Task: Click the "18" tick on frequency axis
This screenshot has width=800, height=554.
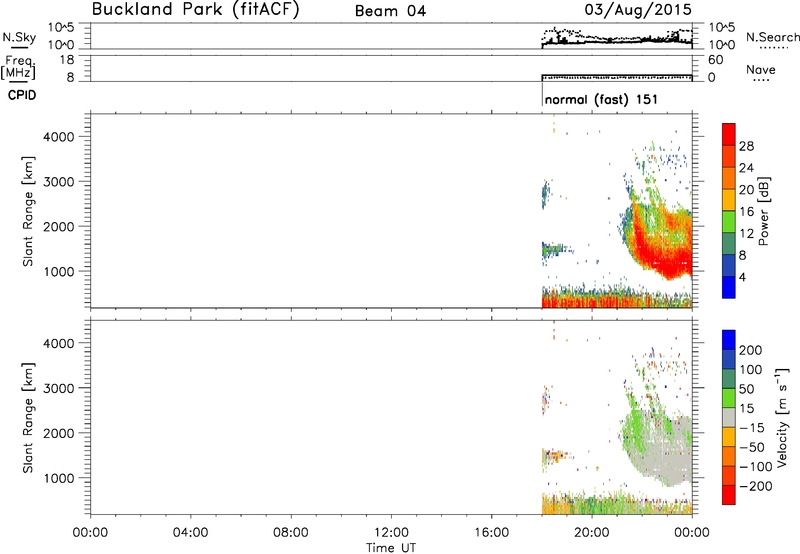Action: pyautogui.click(x=67, y=60)
